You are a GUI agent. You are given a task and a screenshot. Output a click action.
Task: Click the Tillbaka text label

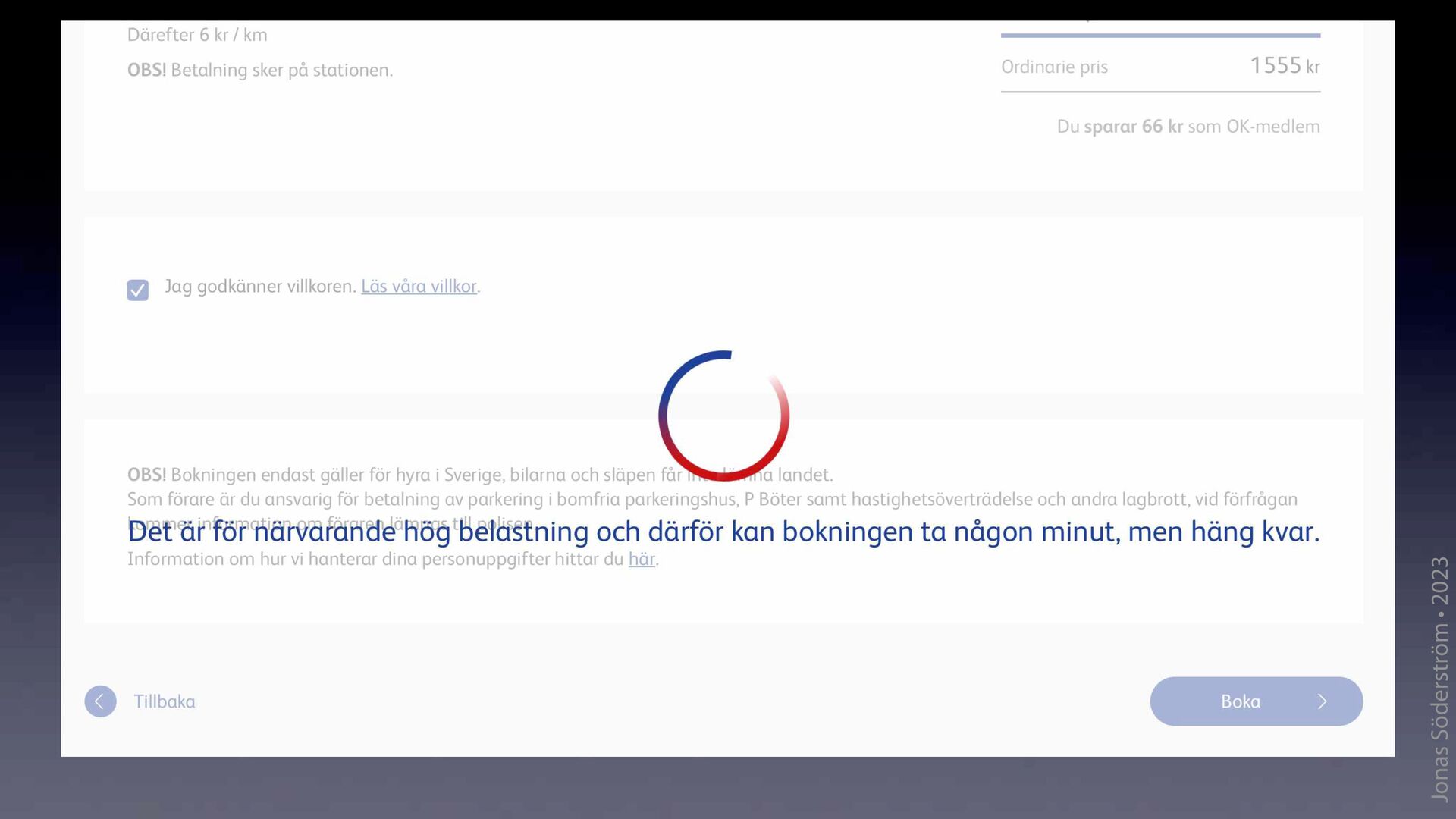(x=165, y=701)
